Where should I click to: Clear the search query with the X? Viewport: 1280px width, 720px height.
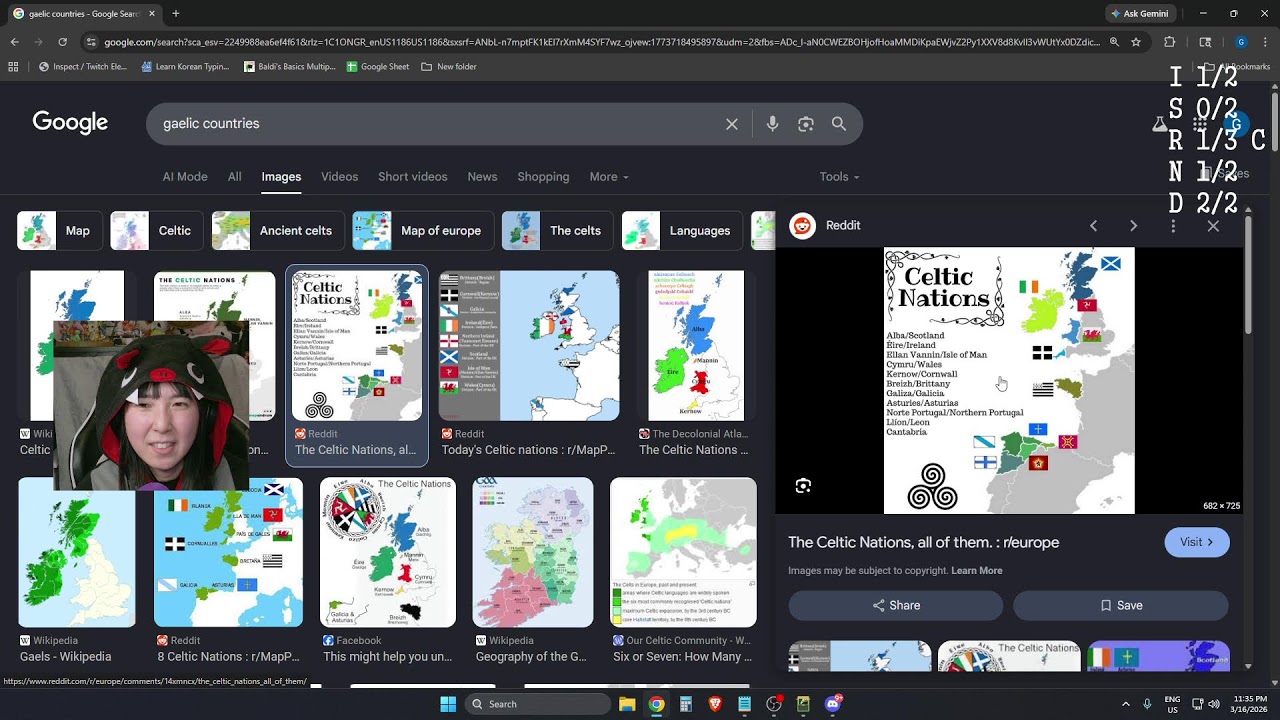(x=732, y=124)
